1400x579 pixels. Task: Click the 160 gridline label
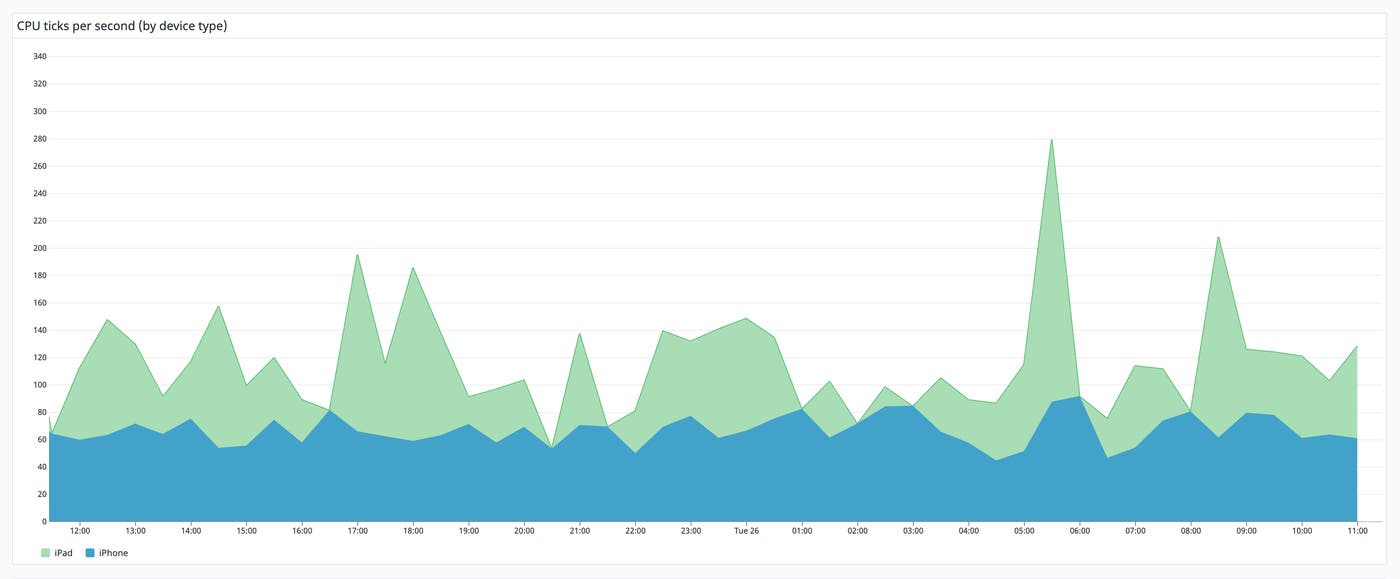(40, 302)
